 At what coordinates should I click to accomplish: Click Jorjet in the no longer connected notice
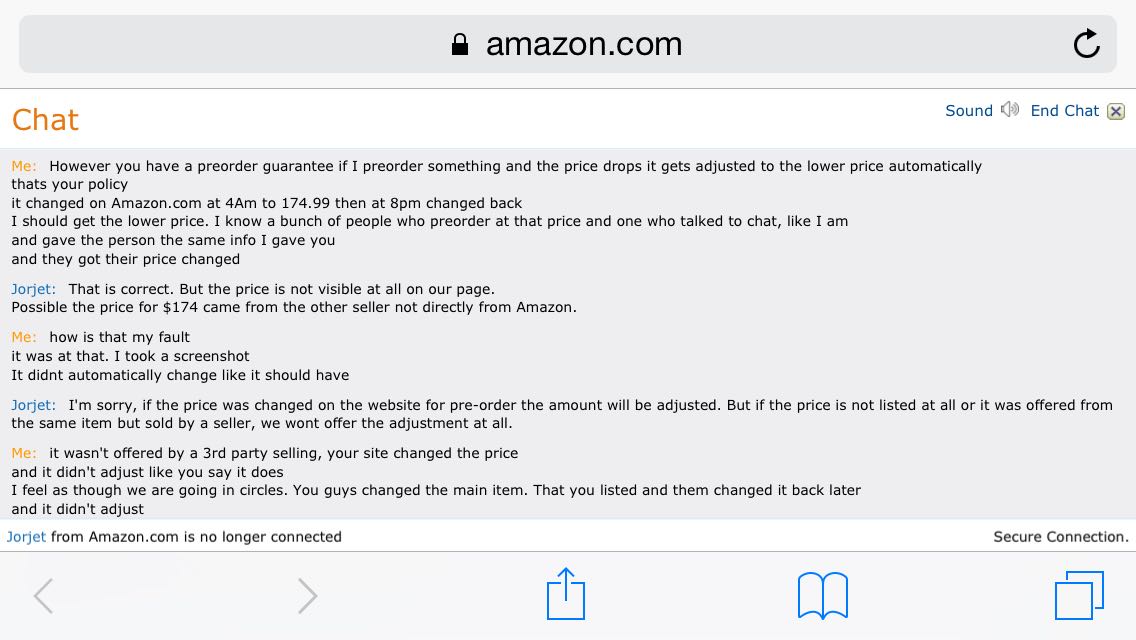click(26, 537)
